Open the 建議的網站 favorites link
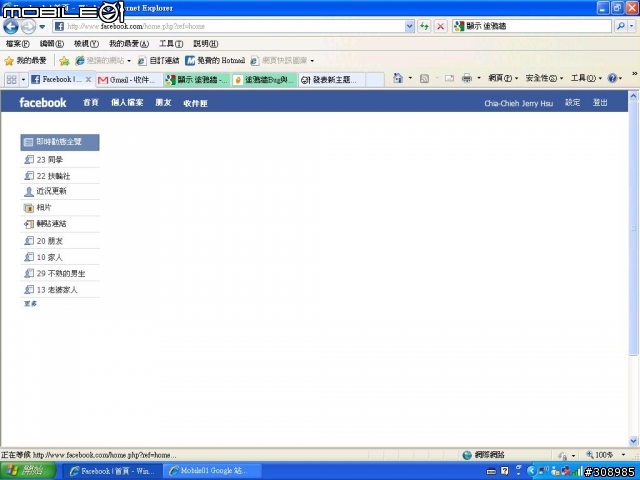The width and height of the screenshot is (640, 480). pos(103,61)
